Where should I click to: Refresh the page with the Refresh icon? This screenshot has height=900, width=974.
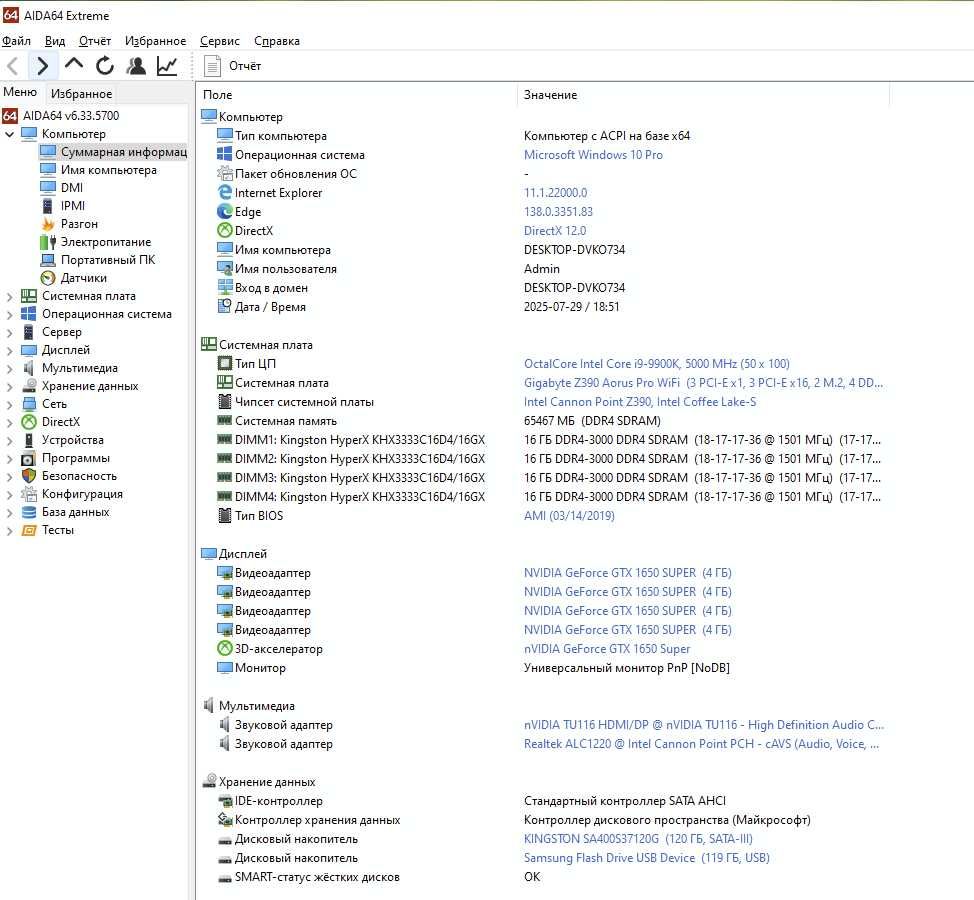point(105,65)
